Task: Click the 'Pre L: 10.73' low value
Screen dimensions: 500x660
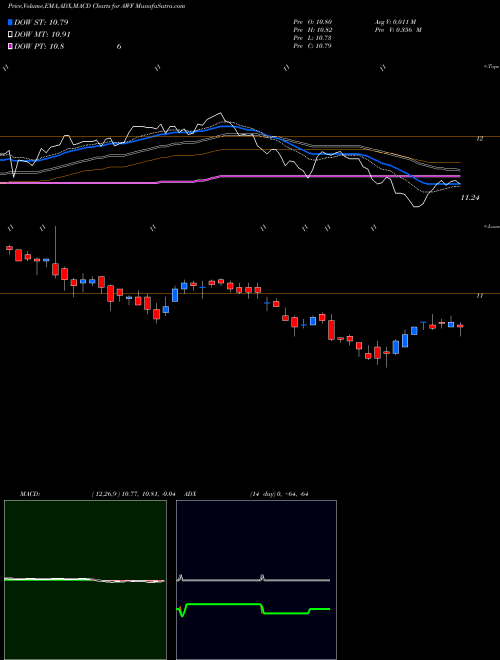Action: tap(313, 38)
